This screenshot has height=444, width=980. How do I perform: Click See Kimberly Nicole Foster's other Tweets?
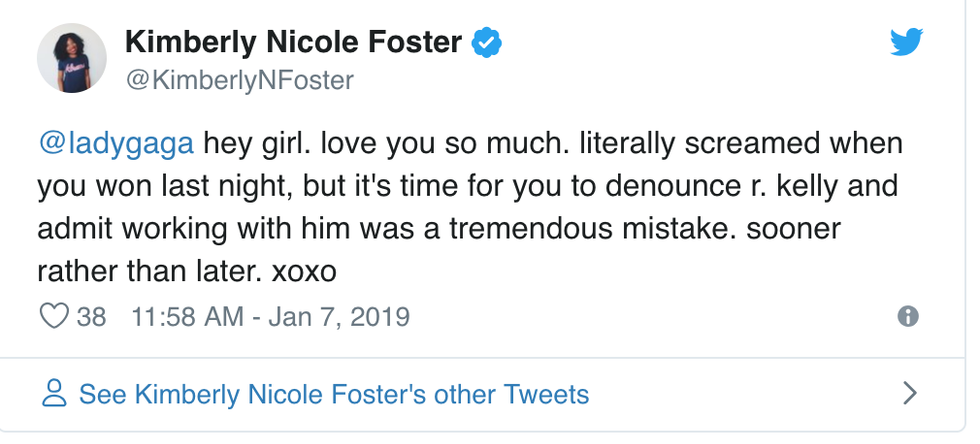[x=334, y=394]
